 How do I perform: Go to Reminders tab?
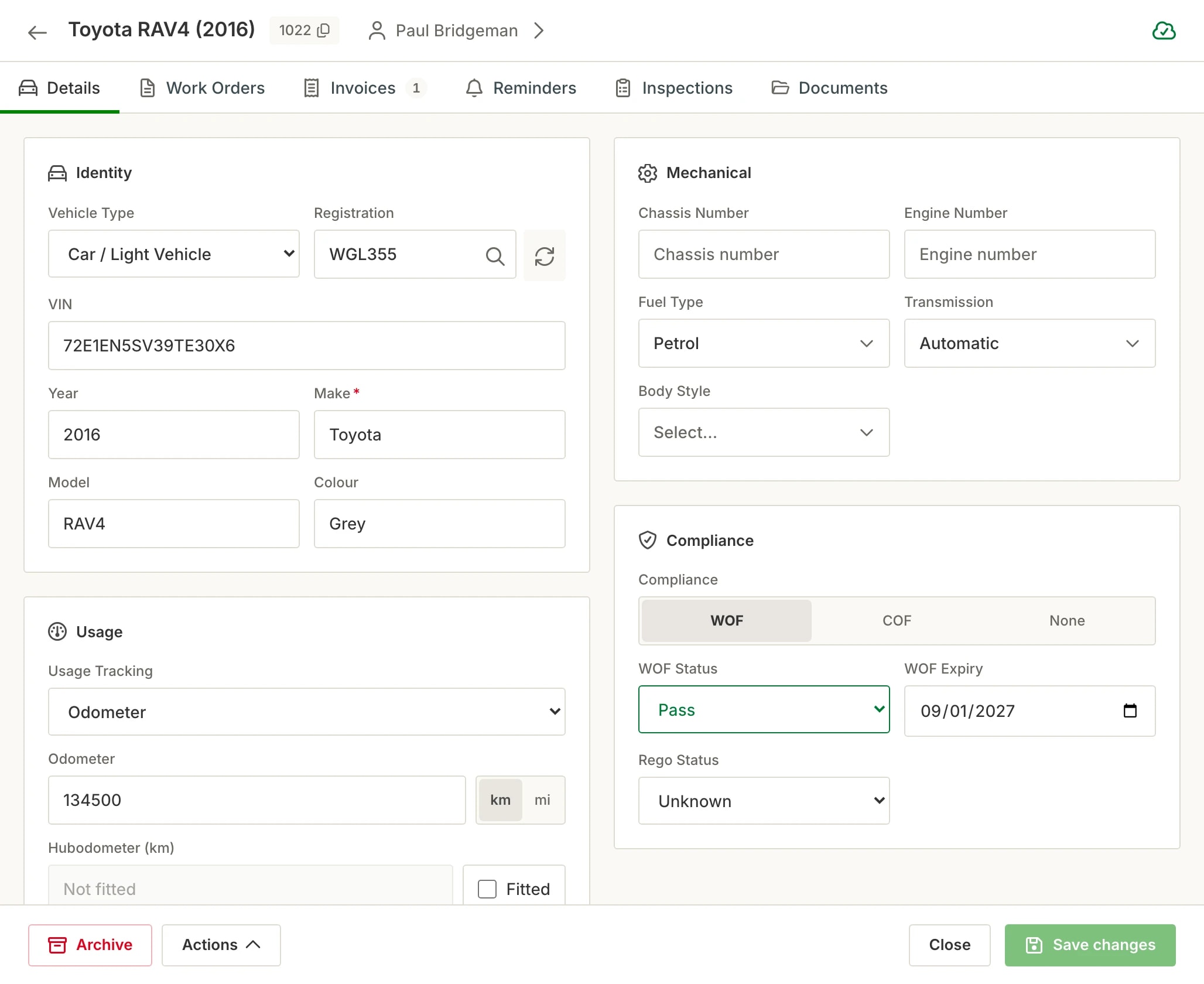pos(521,88)
